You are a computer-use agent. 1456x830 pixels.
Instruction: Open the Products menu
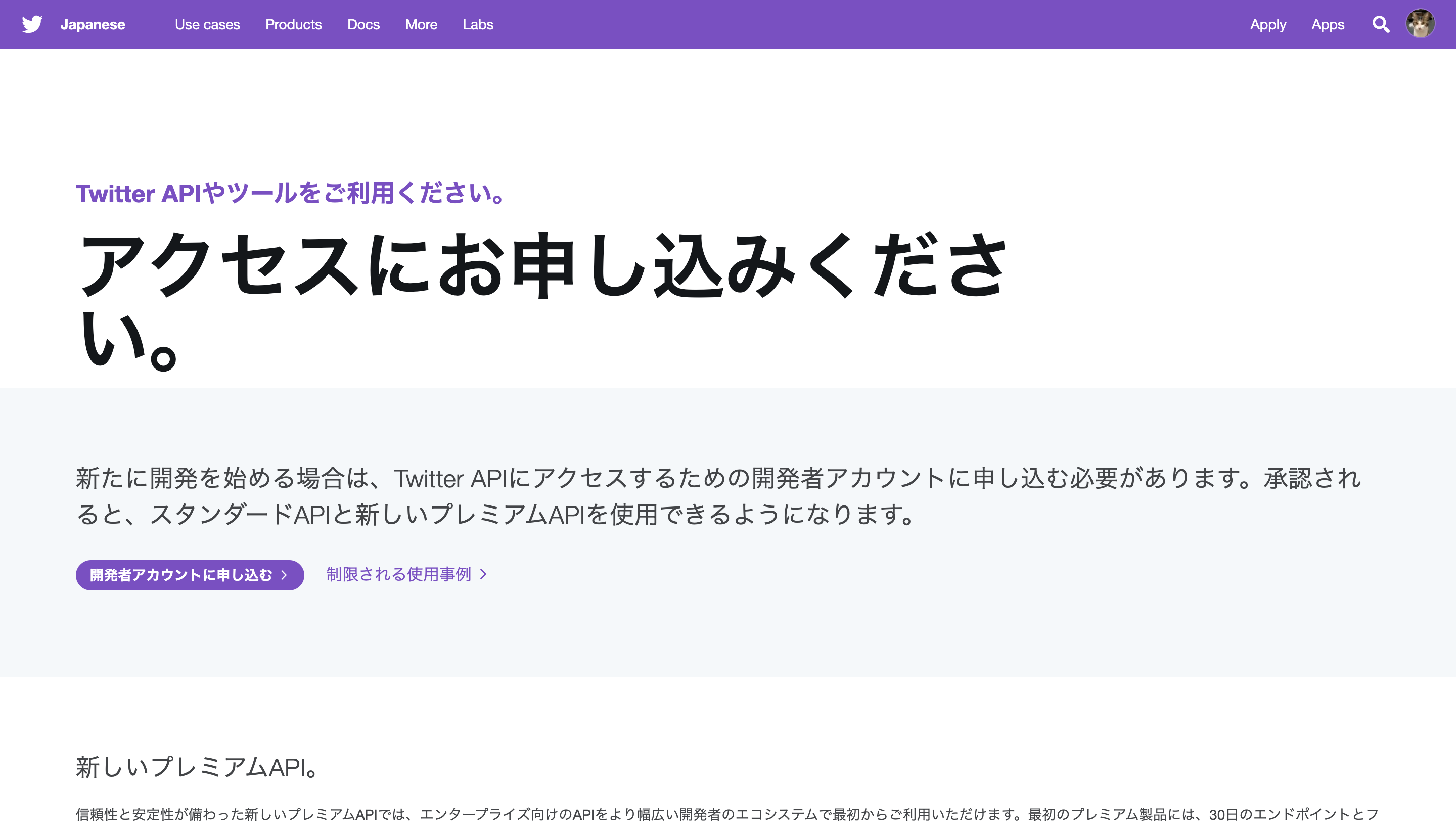coord(294,24)
